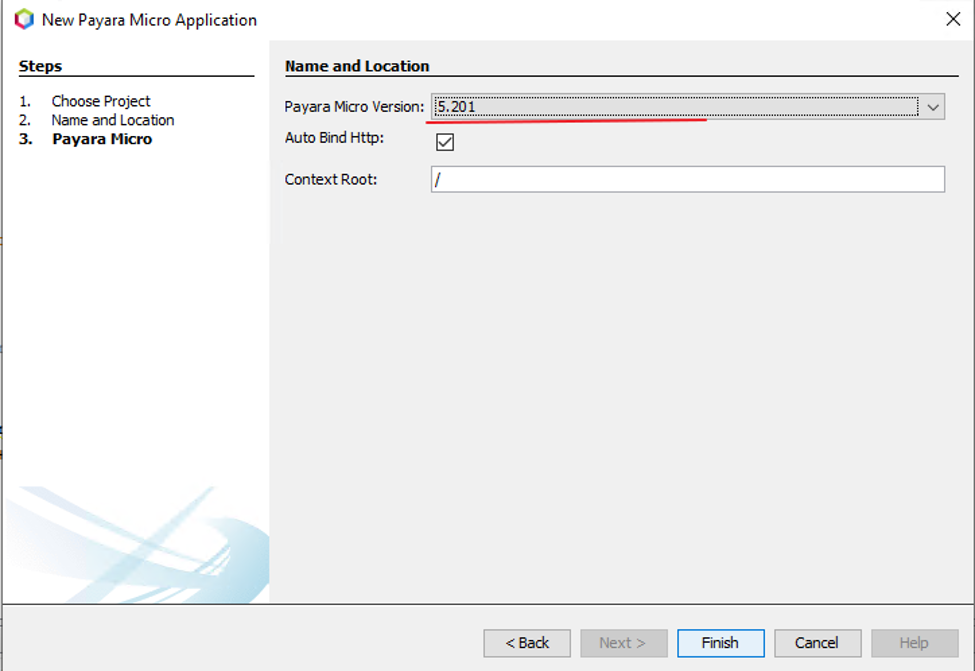Select the 'Choose Project' step text

(x=101, y=101)
